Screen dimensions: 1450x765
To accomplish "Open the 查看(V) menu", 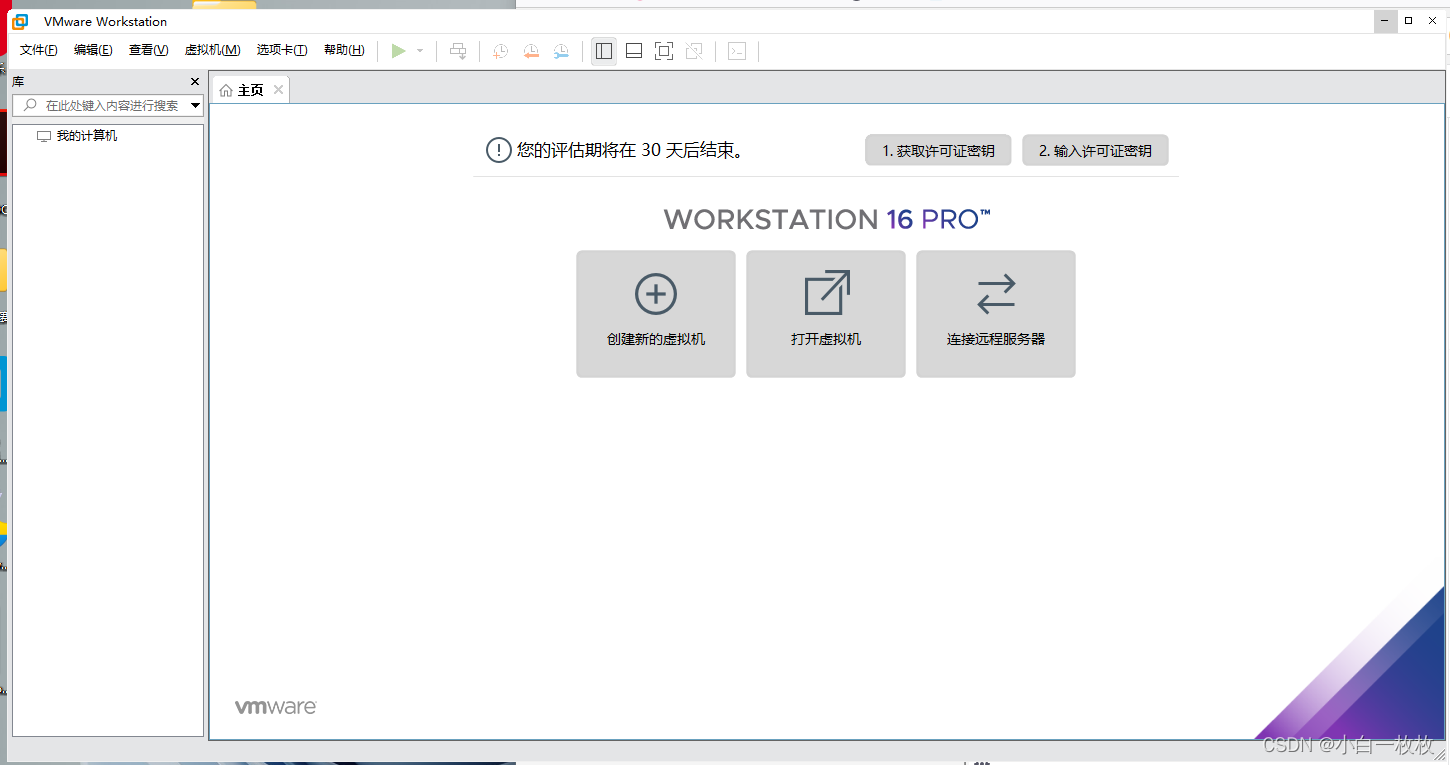I will [x=148, y=50].
